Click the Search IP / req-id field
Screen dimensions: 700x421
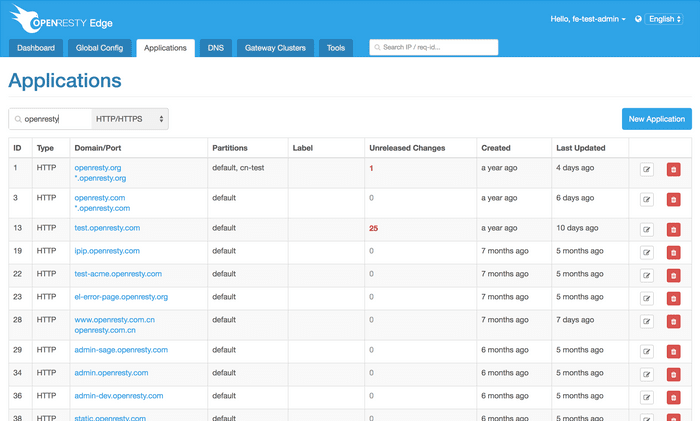pos(433,47)
